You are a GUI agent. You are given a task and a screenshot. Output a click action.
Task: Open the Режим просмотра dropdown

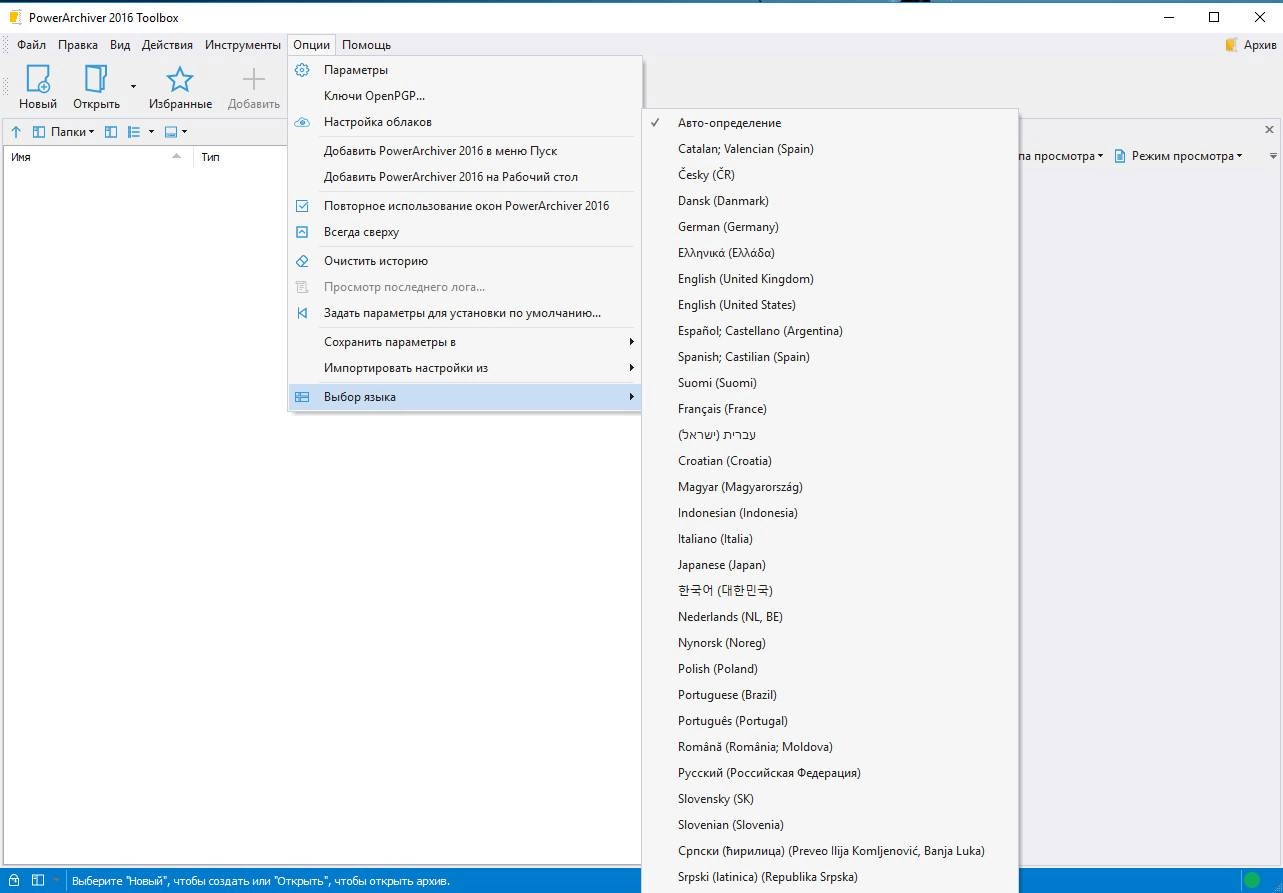point(1239,156)
